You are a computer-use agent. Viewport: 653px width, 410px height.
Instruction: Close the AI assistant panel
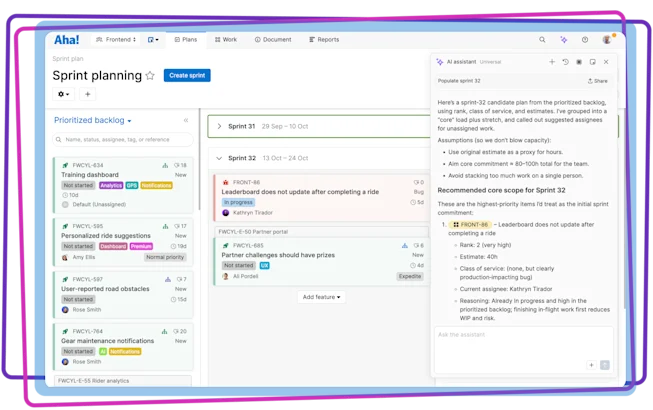coord(606,62)
